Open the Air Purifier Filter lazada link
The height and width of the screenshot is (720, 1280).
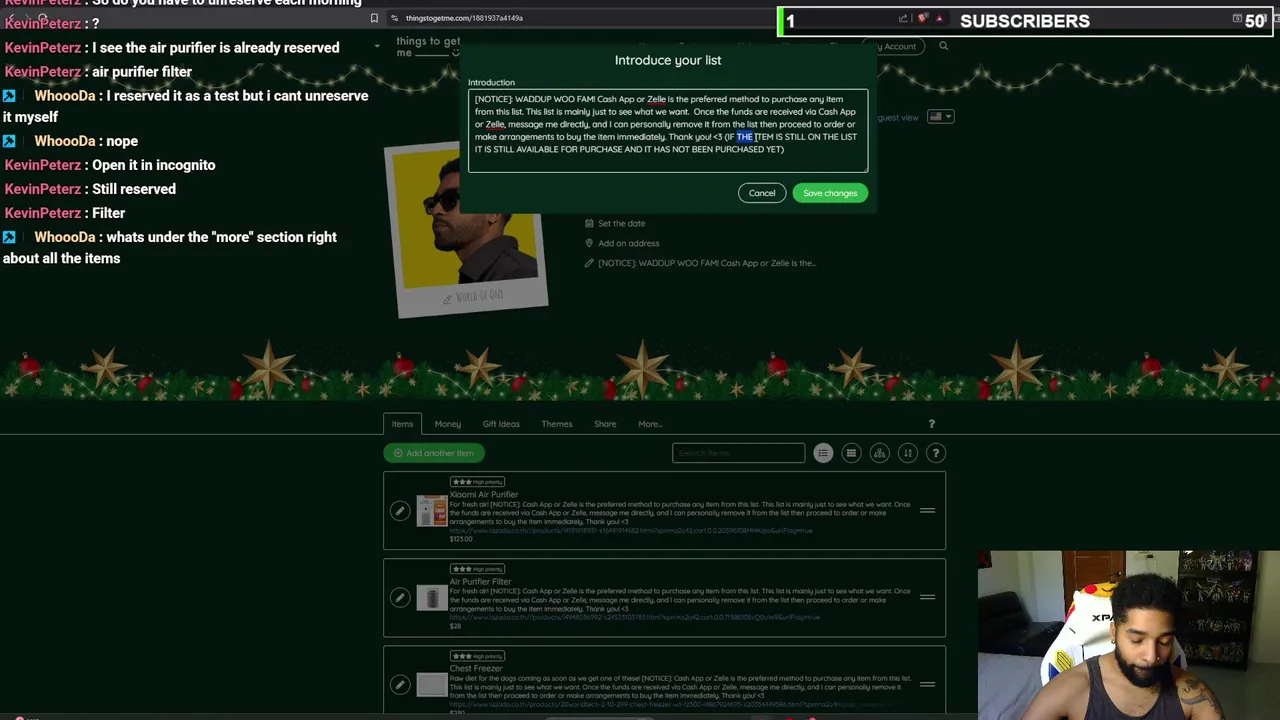(634, 618)
